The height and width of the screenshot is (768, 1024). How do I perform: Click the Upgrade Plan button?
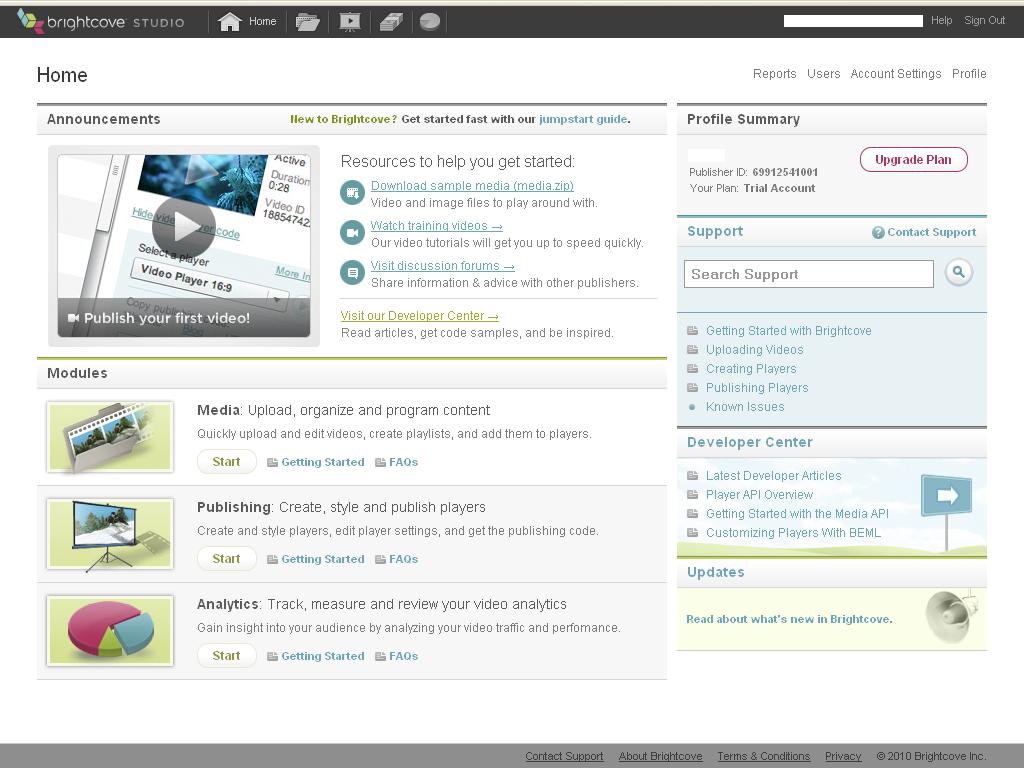point(913,160)
